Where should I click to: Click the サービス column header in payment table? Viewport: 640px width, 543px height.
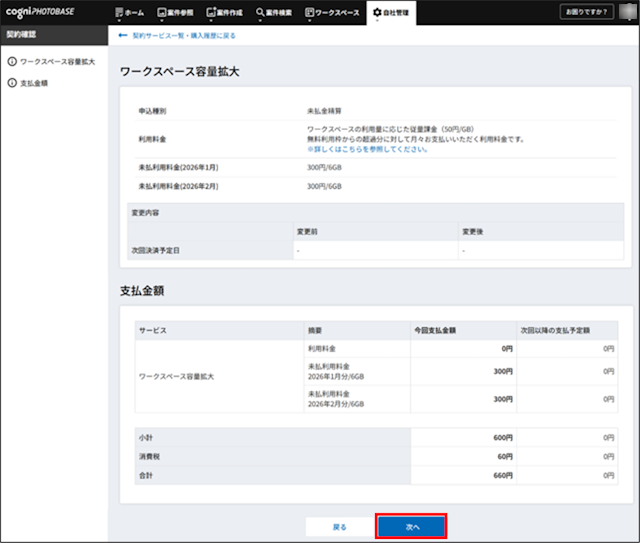pyautogui.click(x=154, y=329)
